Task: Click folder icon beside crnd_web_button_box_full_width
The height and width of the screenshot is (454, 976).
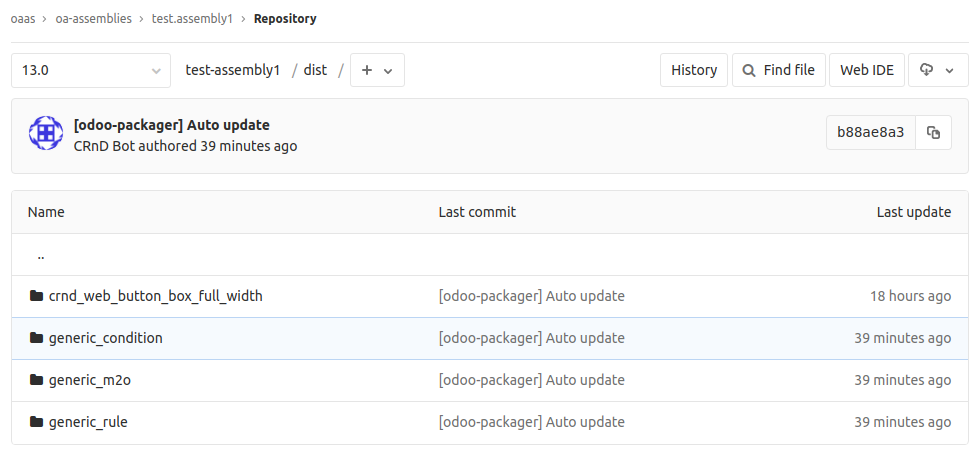Action: coord(37,296)
